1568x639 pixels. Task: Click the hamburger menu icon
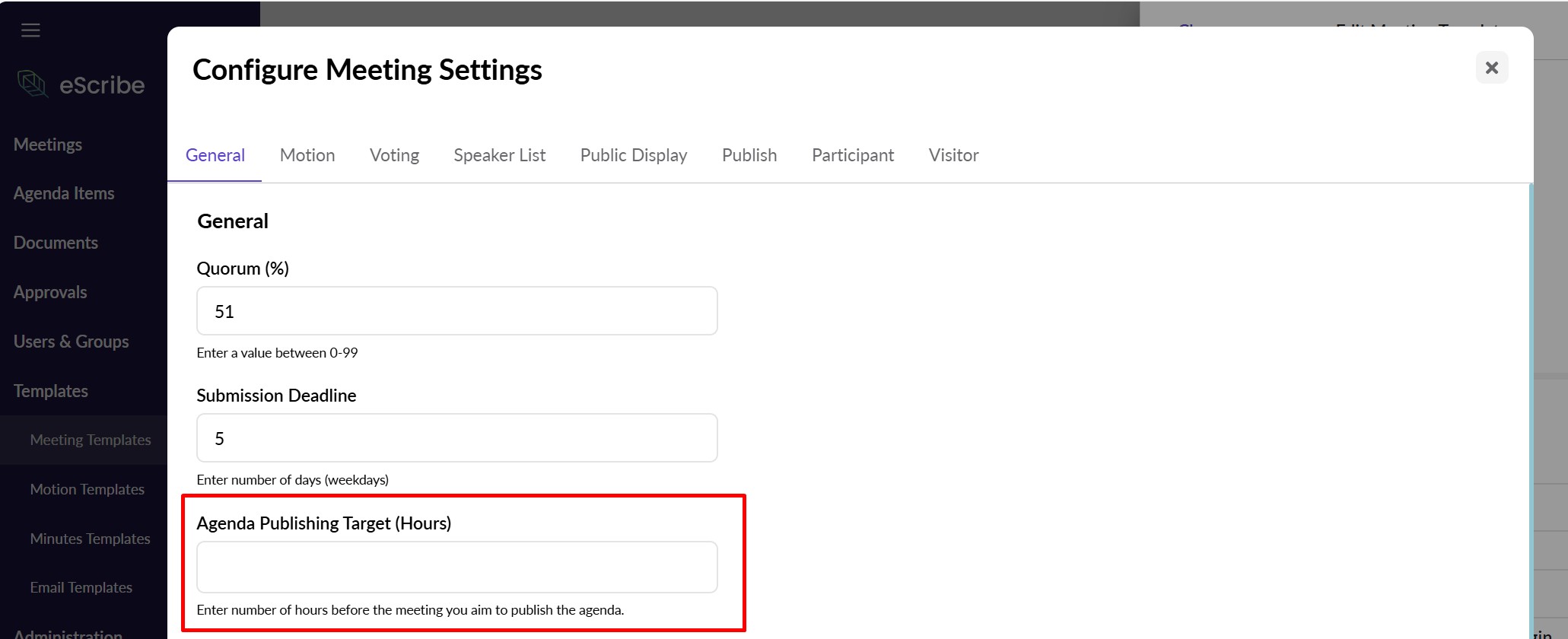coord(30,30)
